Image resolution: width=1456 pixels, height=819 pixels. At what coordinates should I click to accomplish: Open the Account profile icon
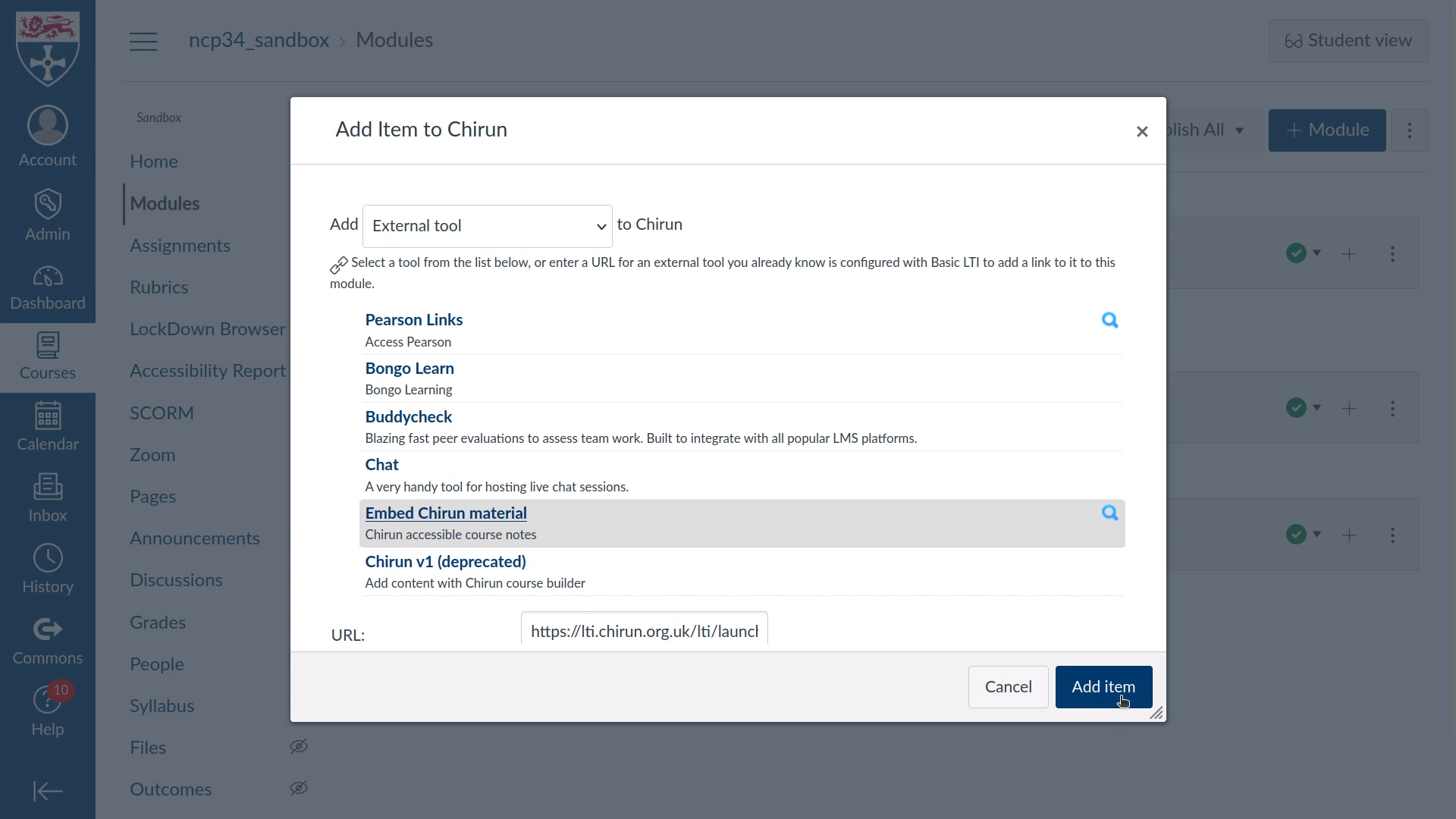48,136
